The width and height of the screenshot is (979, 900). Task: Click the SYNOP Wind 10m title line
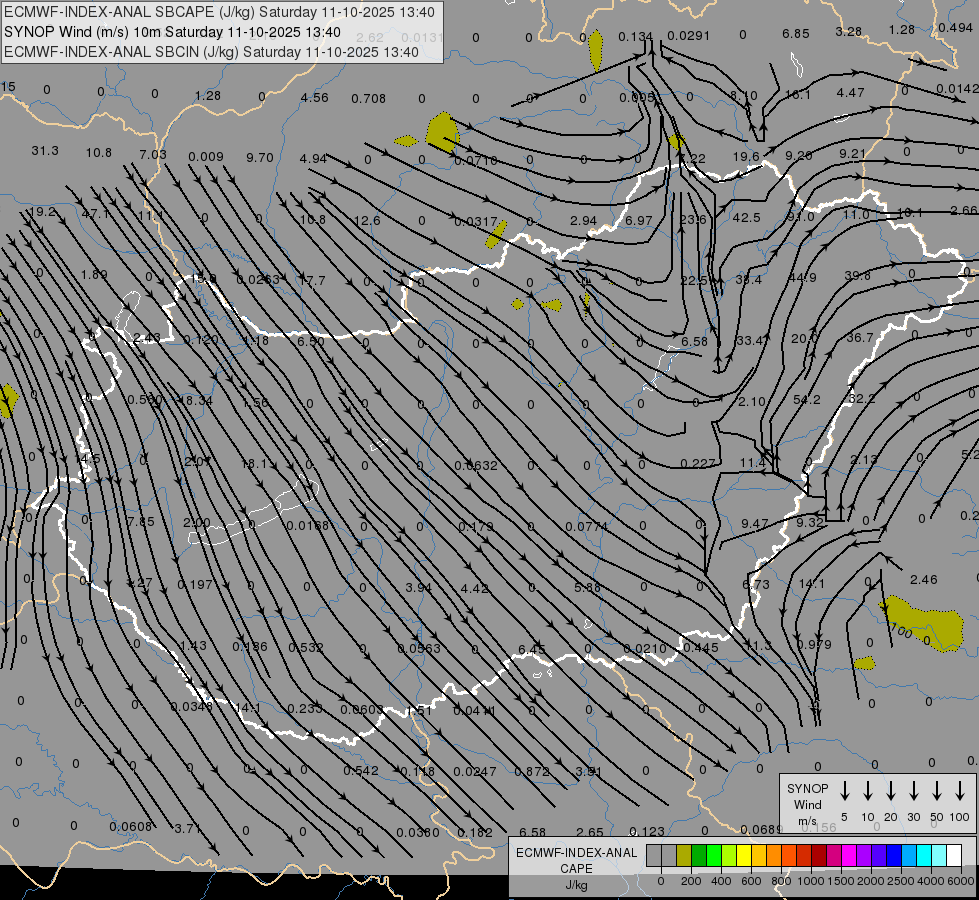tap(172, 32)
